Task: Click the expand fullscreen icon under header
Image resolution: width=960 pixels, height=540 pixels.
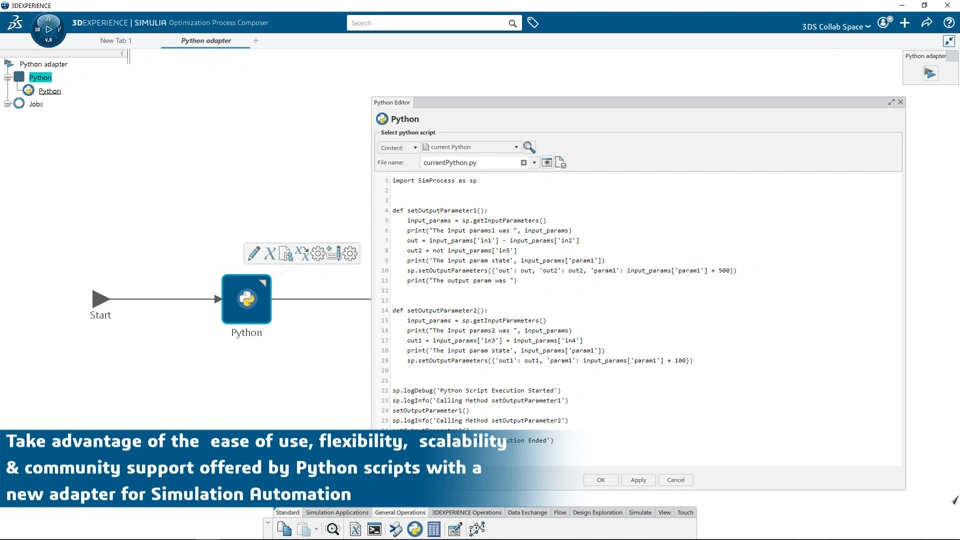Action: (949, 41)
